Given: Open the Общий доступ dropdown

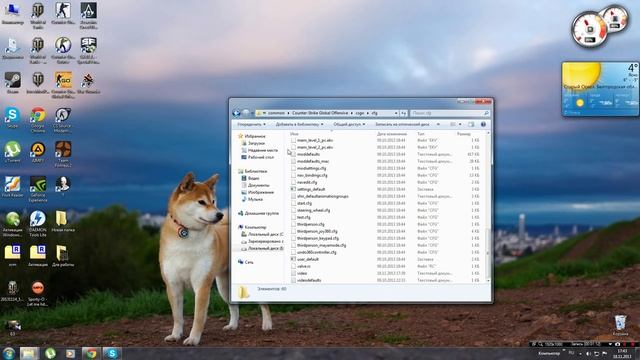Looking at the screenshot, I should point(349,124).
